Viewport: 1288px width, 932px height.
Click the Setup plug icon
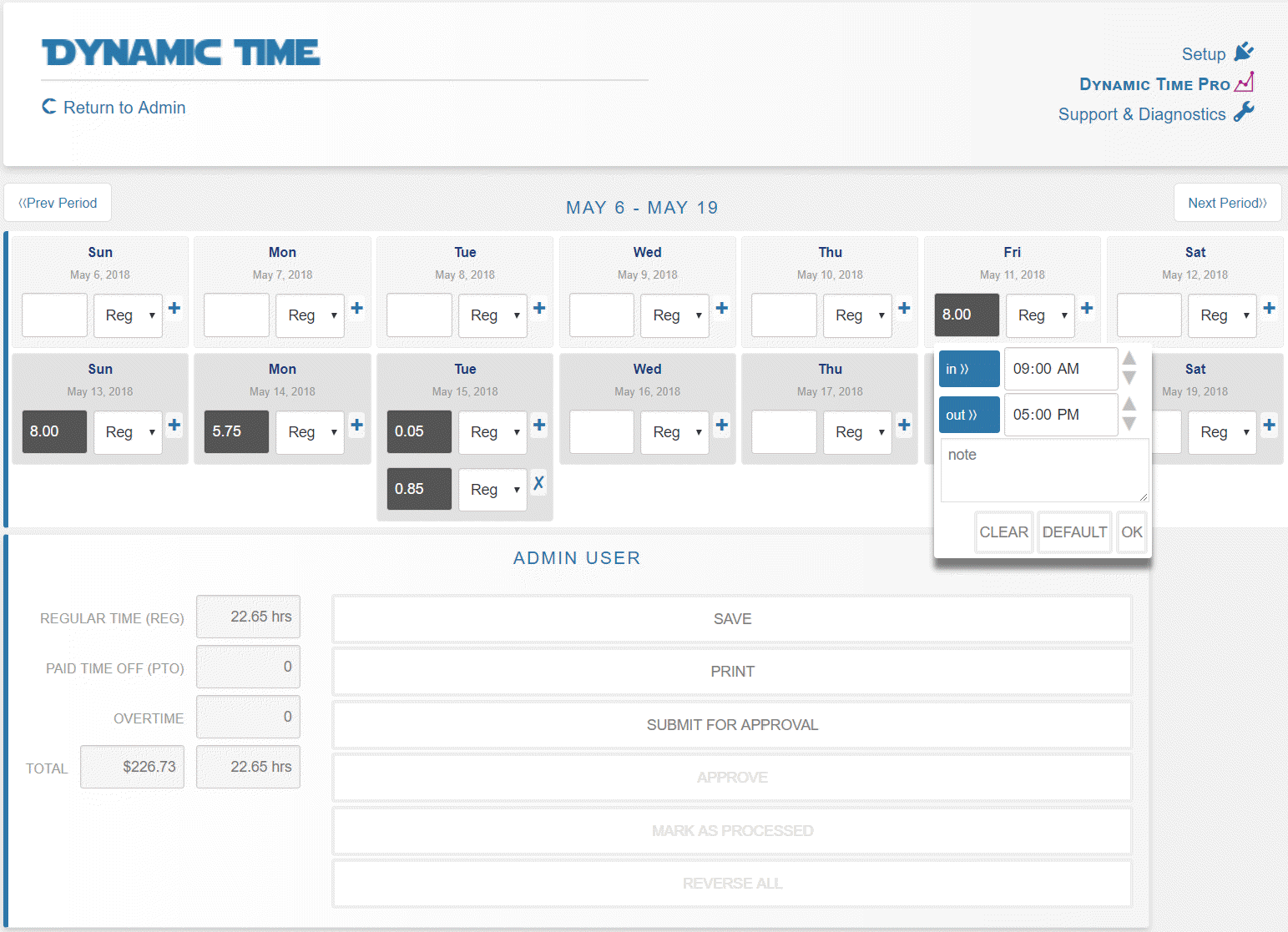click(x=1244, y=53)
